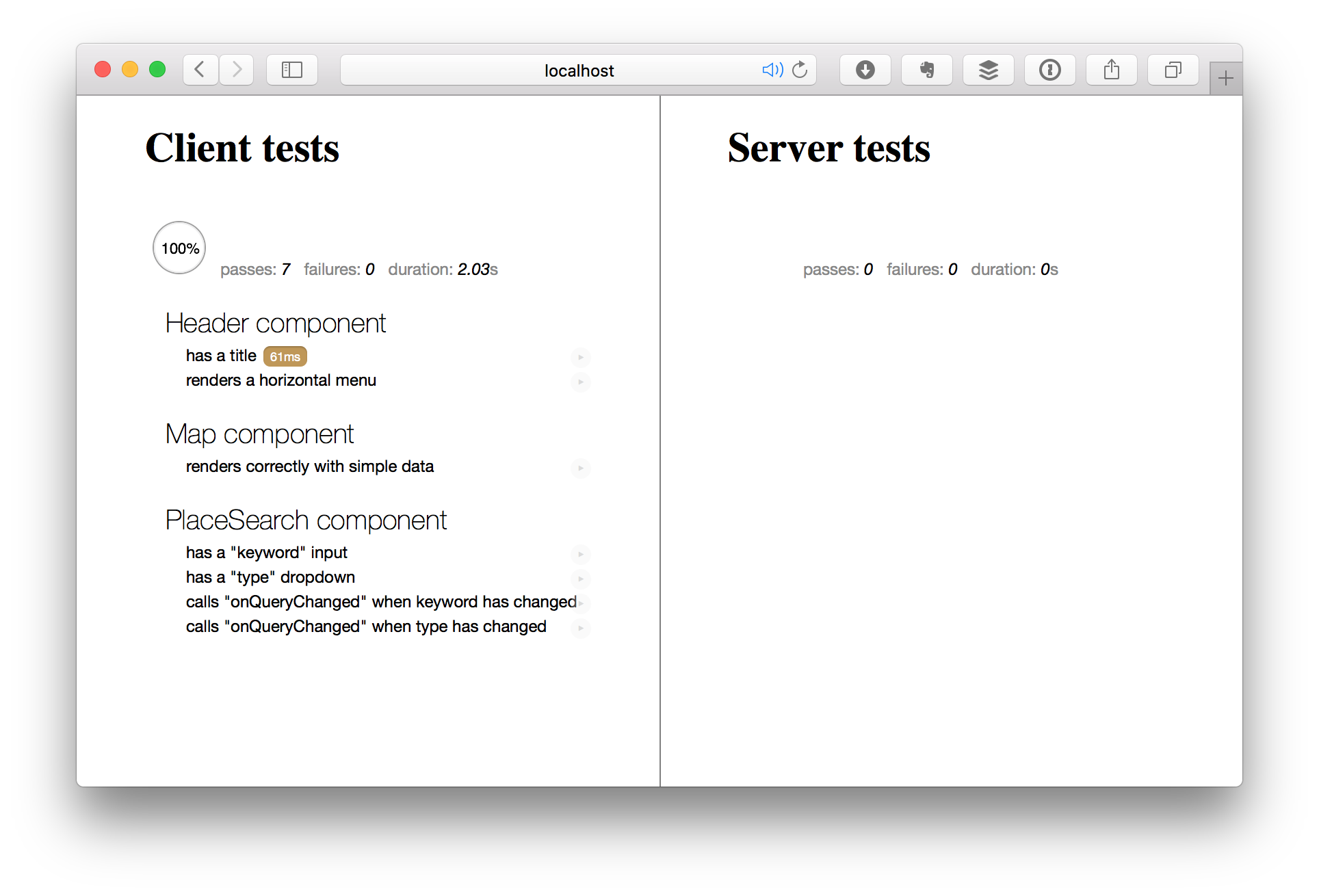Show all tabs overview
The height and width of the screenshot is (896, 1319).
[1173, 70]
